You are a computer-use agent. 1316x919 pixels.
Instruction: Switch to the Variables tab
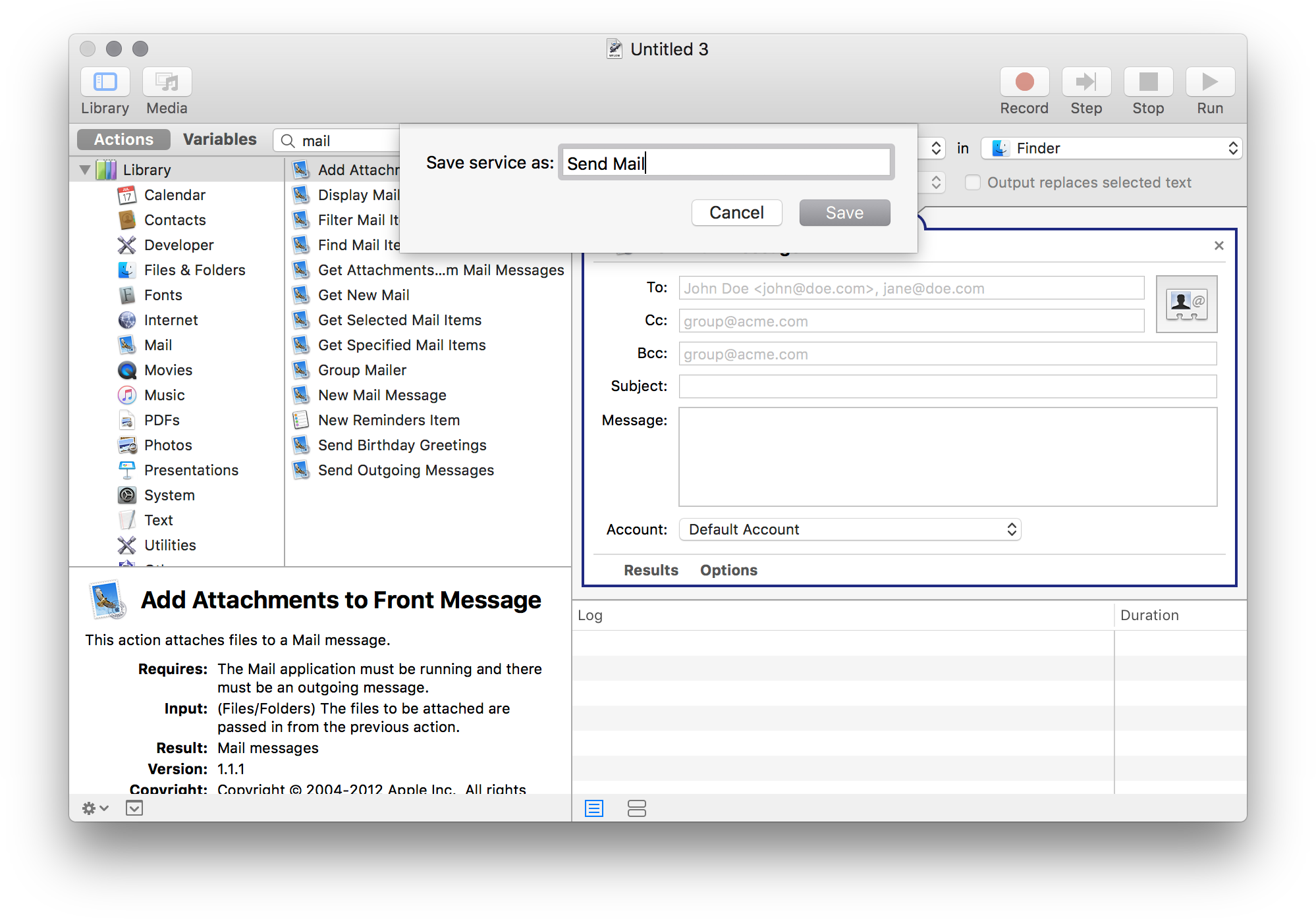coord(219,140)
